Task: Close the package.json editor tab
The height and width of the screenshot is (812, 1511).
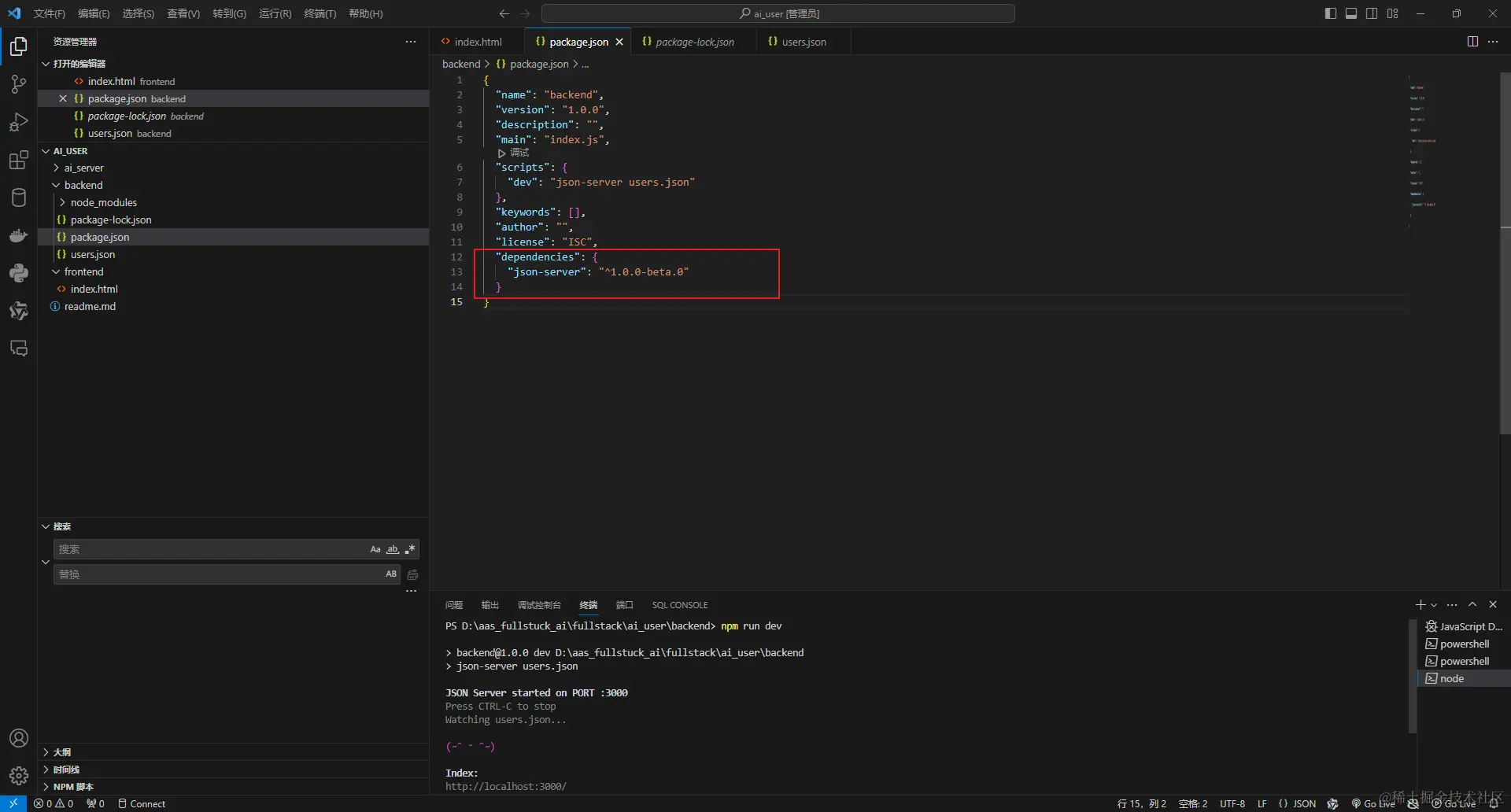Action: point(619,42)
